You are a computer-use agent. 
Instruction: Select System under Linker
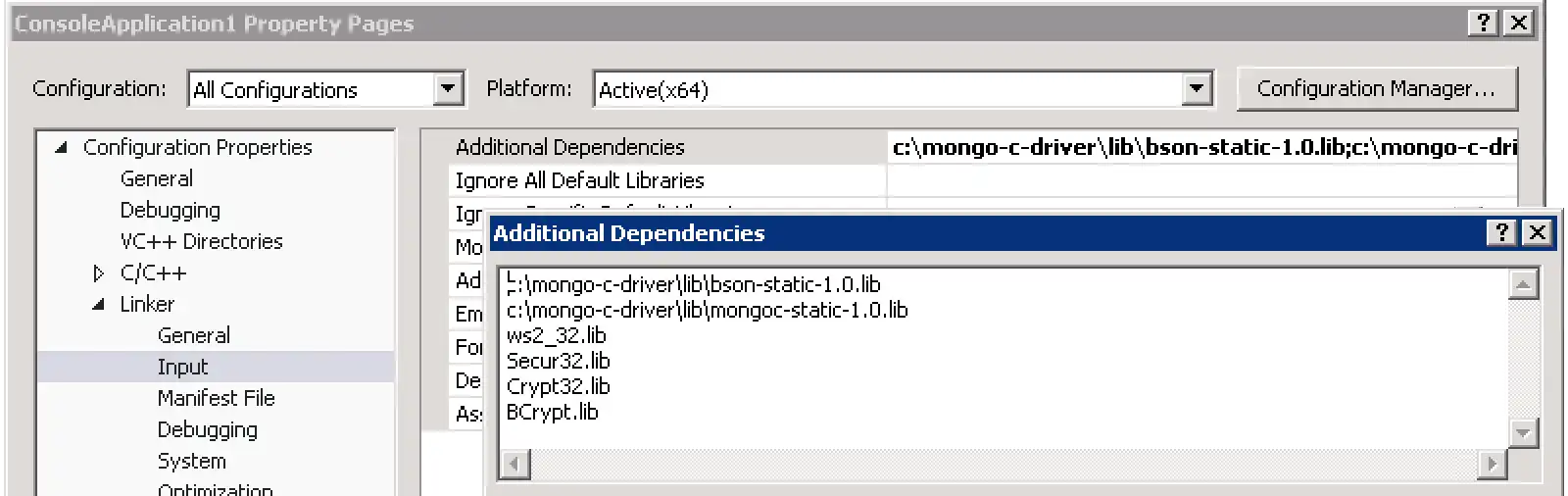192,461
